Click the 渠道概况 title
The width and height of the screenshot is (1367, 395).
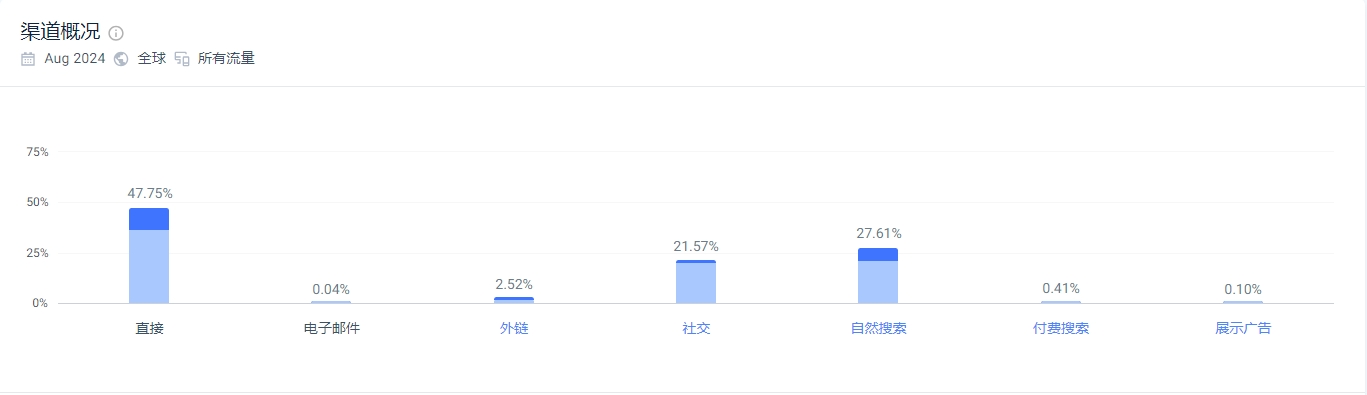click(60, 31)
